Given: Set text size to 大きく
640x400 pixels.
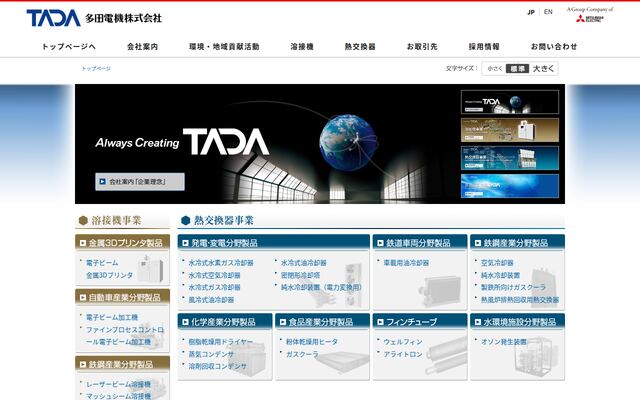Looking at the screenshot, I should click(544, 69).
